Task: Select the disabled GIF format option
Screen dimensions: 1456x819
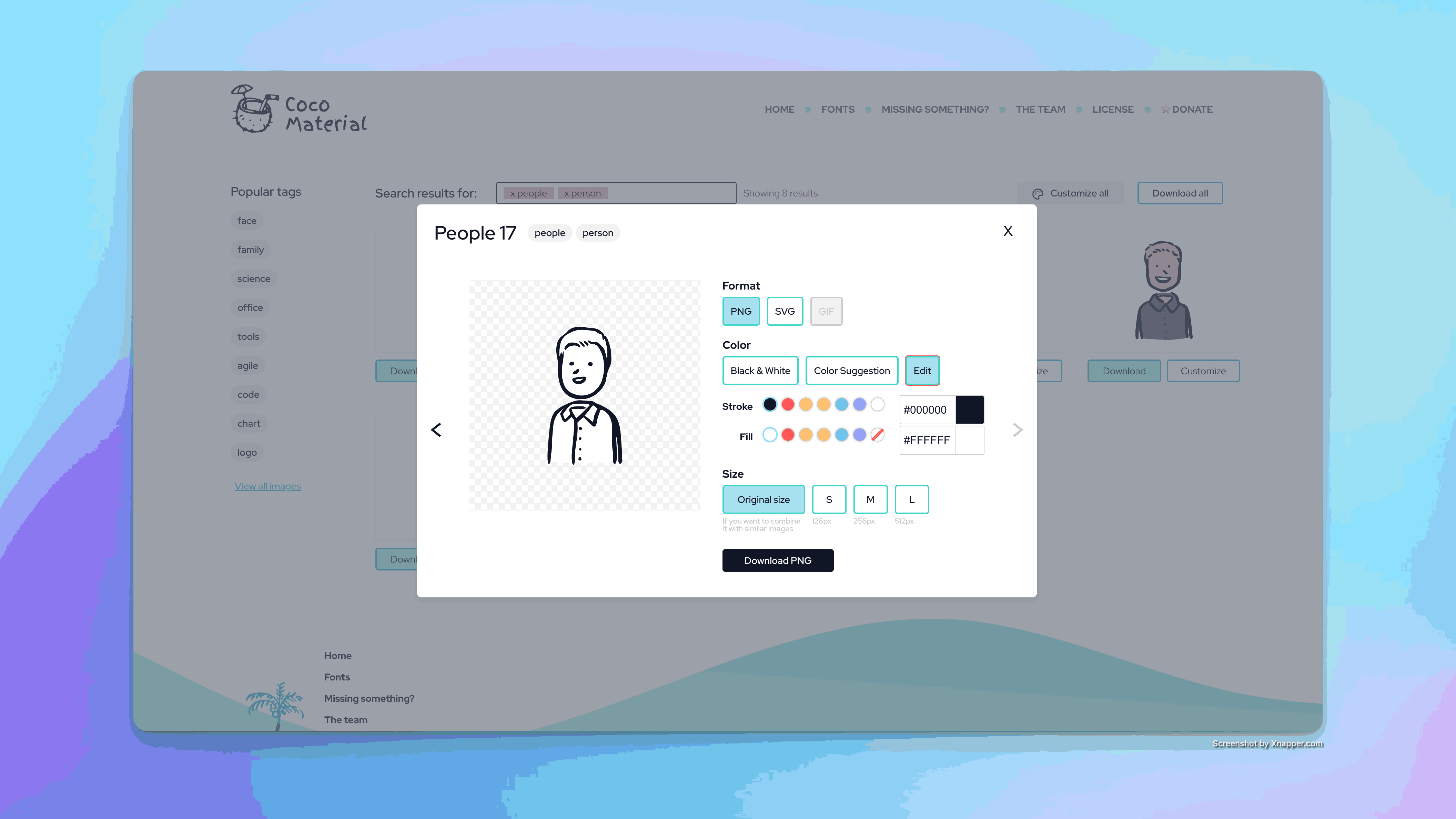Action: click(x=826, y=312)
